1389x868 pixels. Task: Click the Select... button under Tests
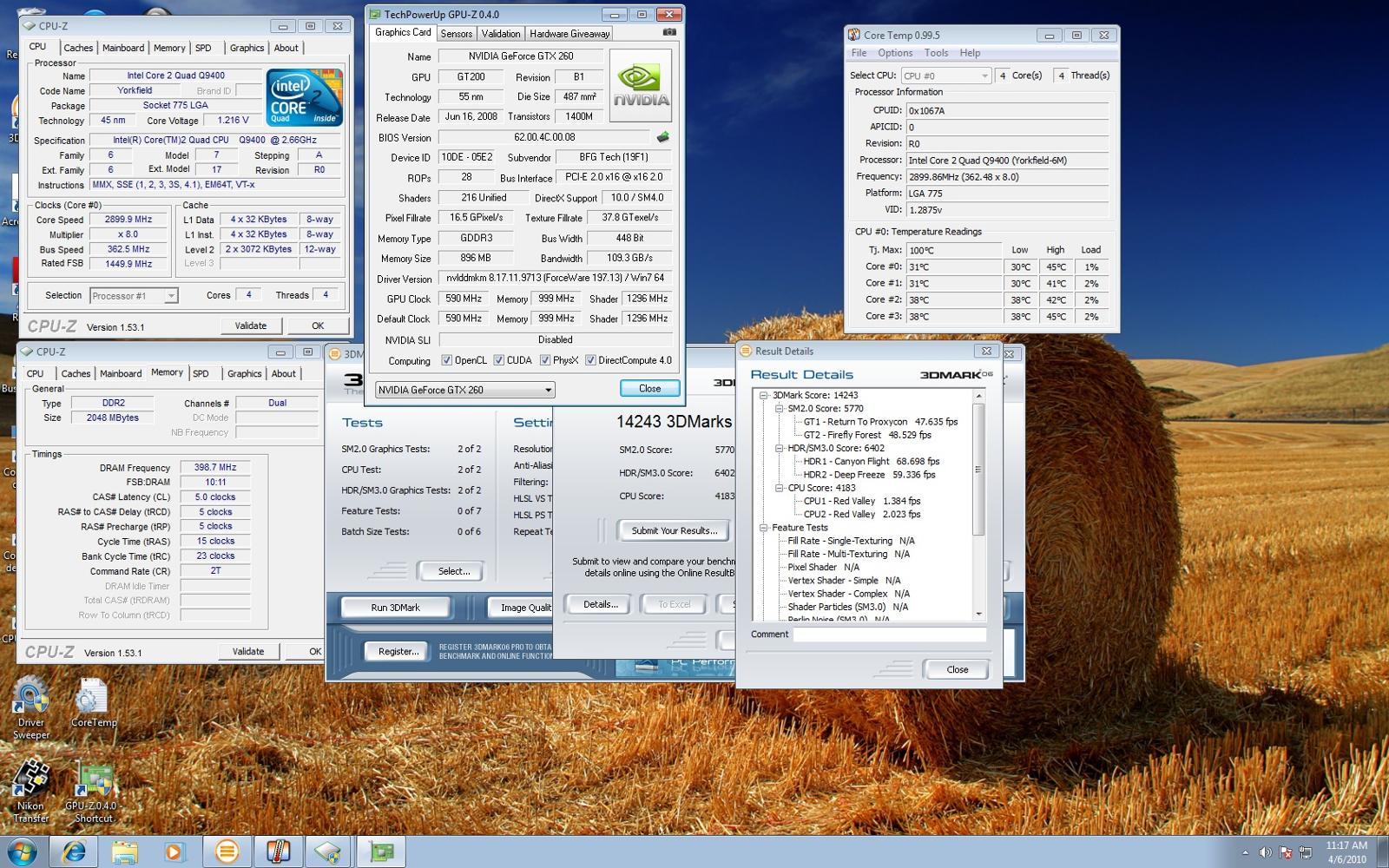click(x=454, y=571)
